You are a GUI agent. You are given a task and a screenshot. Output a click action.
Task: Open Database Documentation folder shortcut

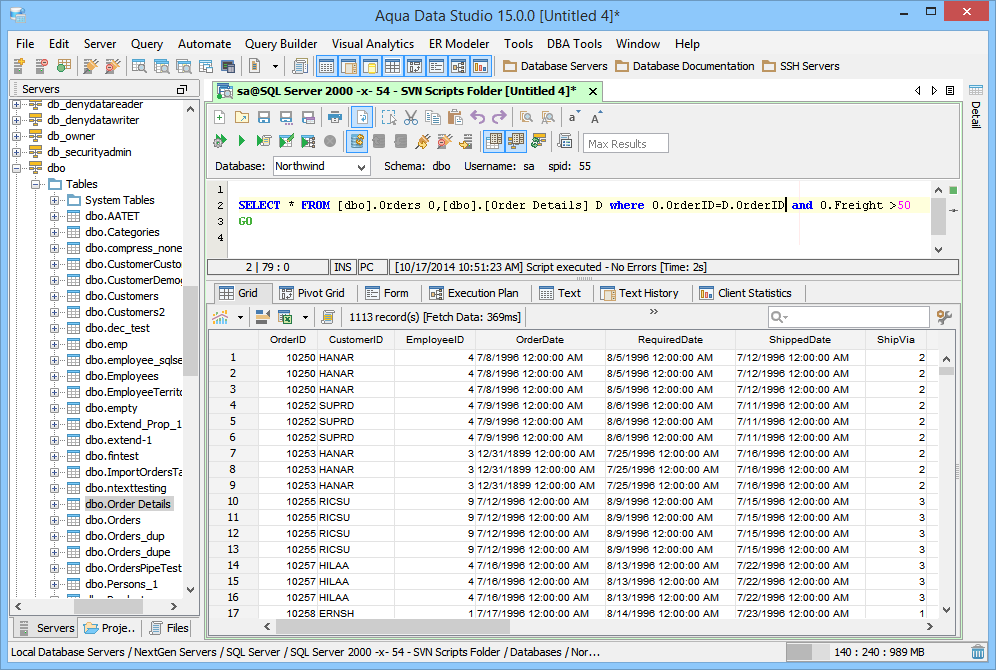click(x=685, y=66)
